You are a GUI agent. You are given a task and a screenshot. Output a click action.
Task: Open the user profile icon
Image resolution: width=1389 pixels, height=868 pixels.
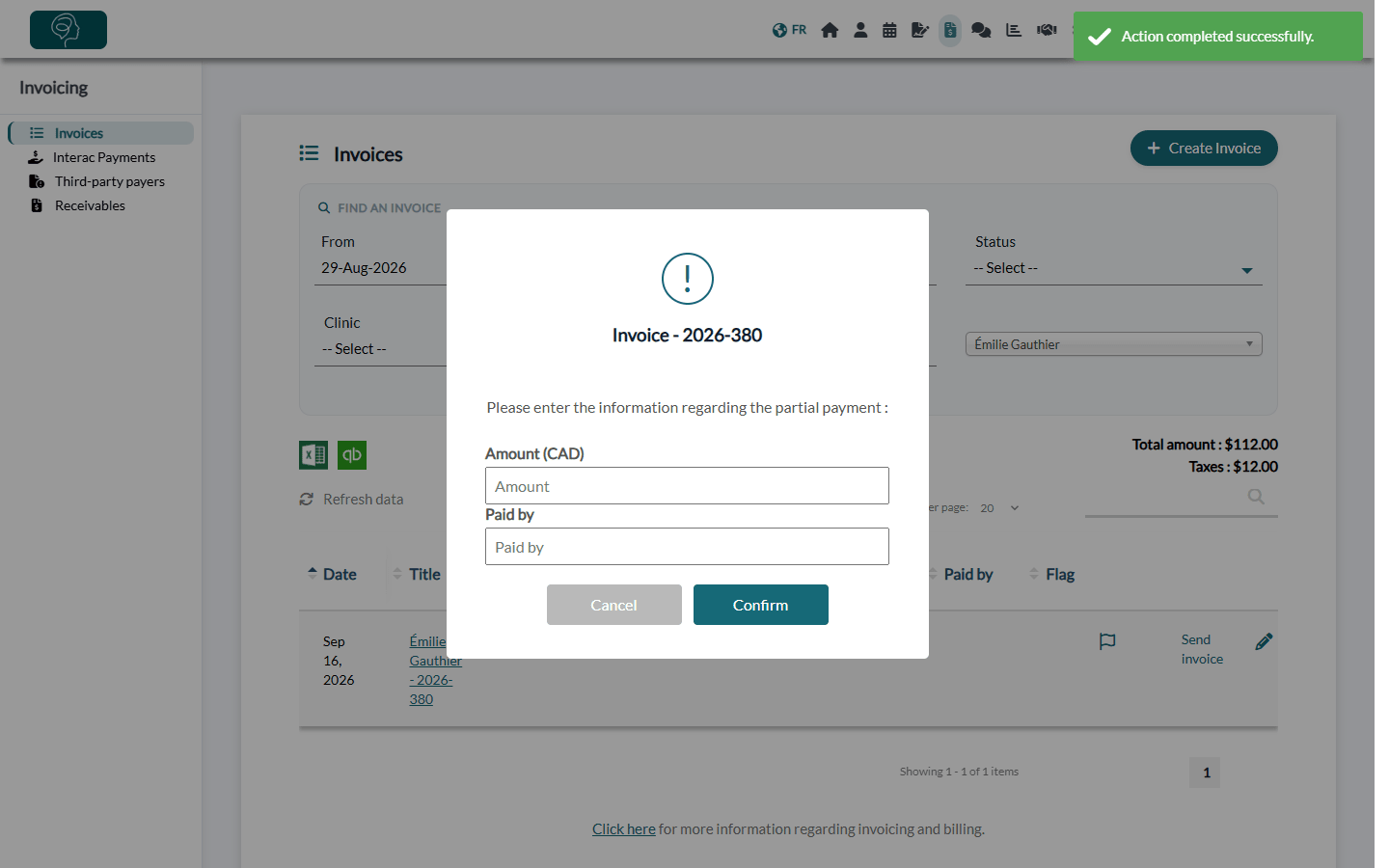click(860, 30)
